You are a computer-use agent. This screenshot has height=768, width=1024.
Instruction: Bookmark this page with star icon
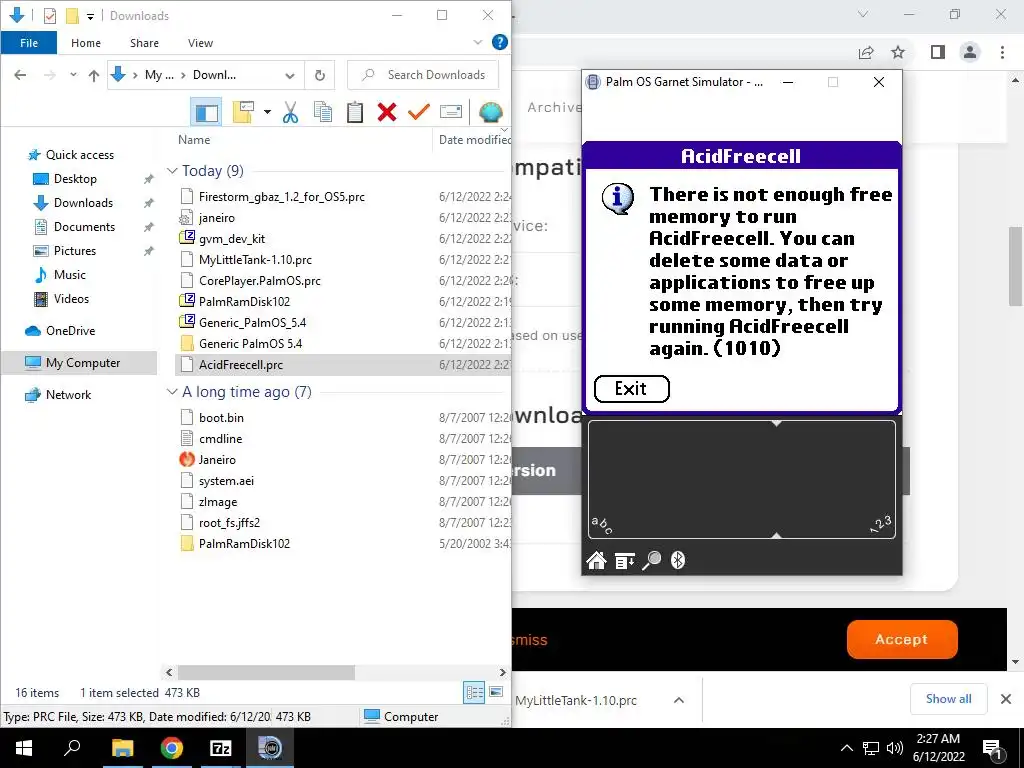[898, 52]
